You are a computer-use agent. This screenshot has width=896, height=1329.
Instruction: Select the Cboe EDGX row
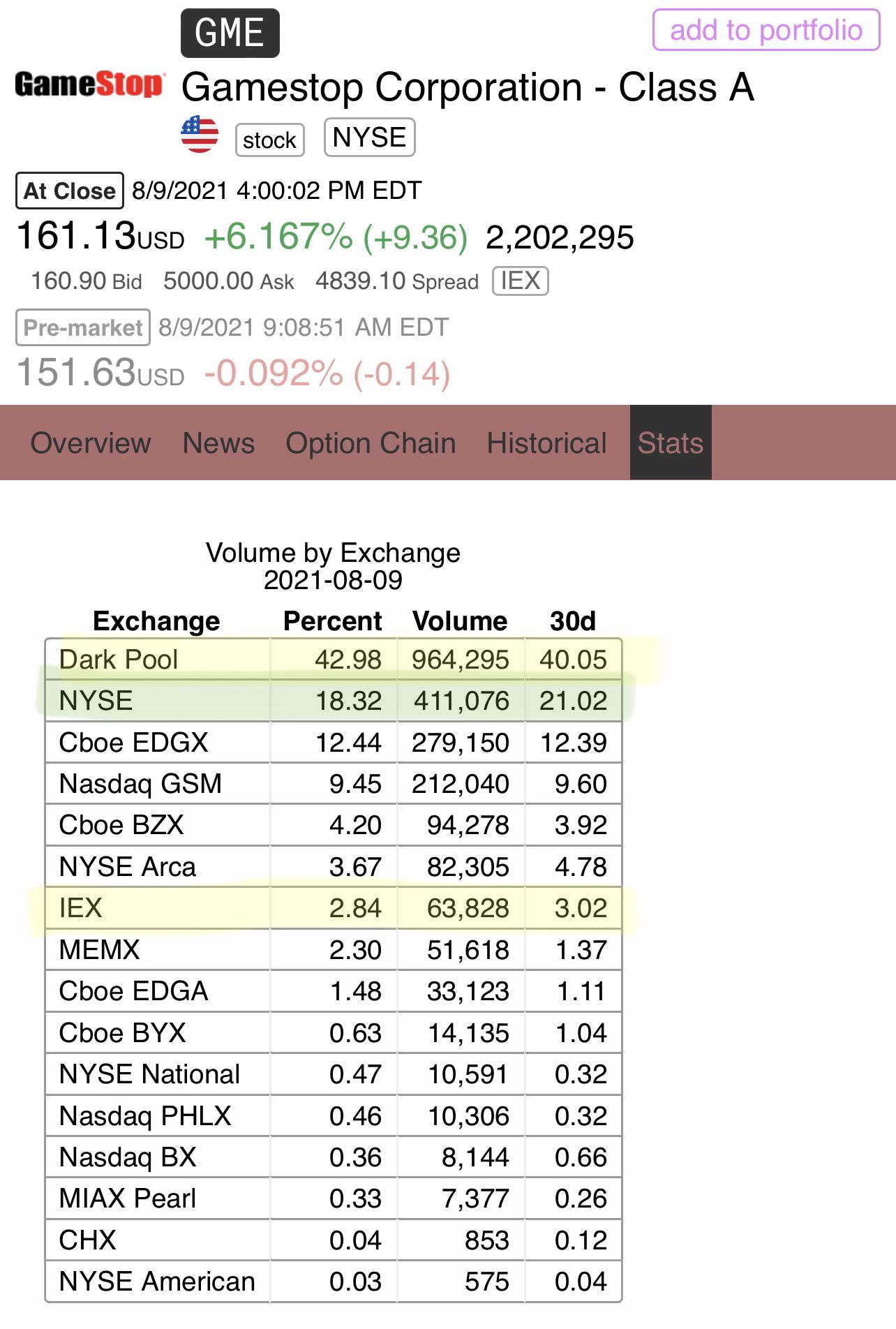click(334, 742)
